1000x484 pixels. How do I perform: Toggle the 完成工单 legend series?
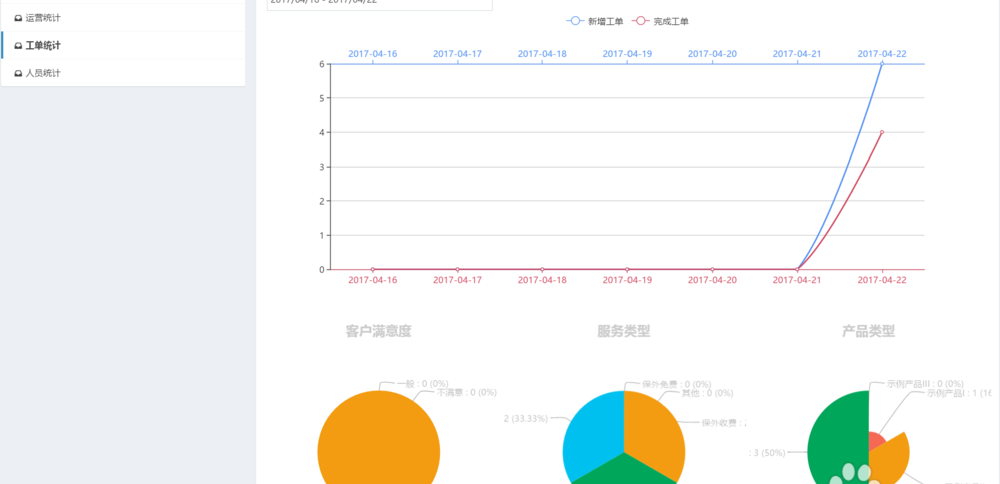pos(660,21)
